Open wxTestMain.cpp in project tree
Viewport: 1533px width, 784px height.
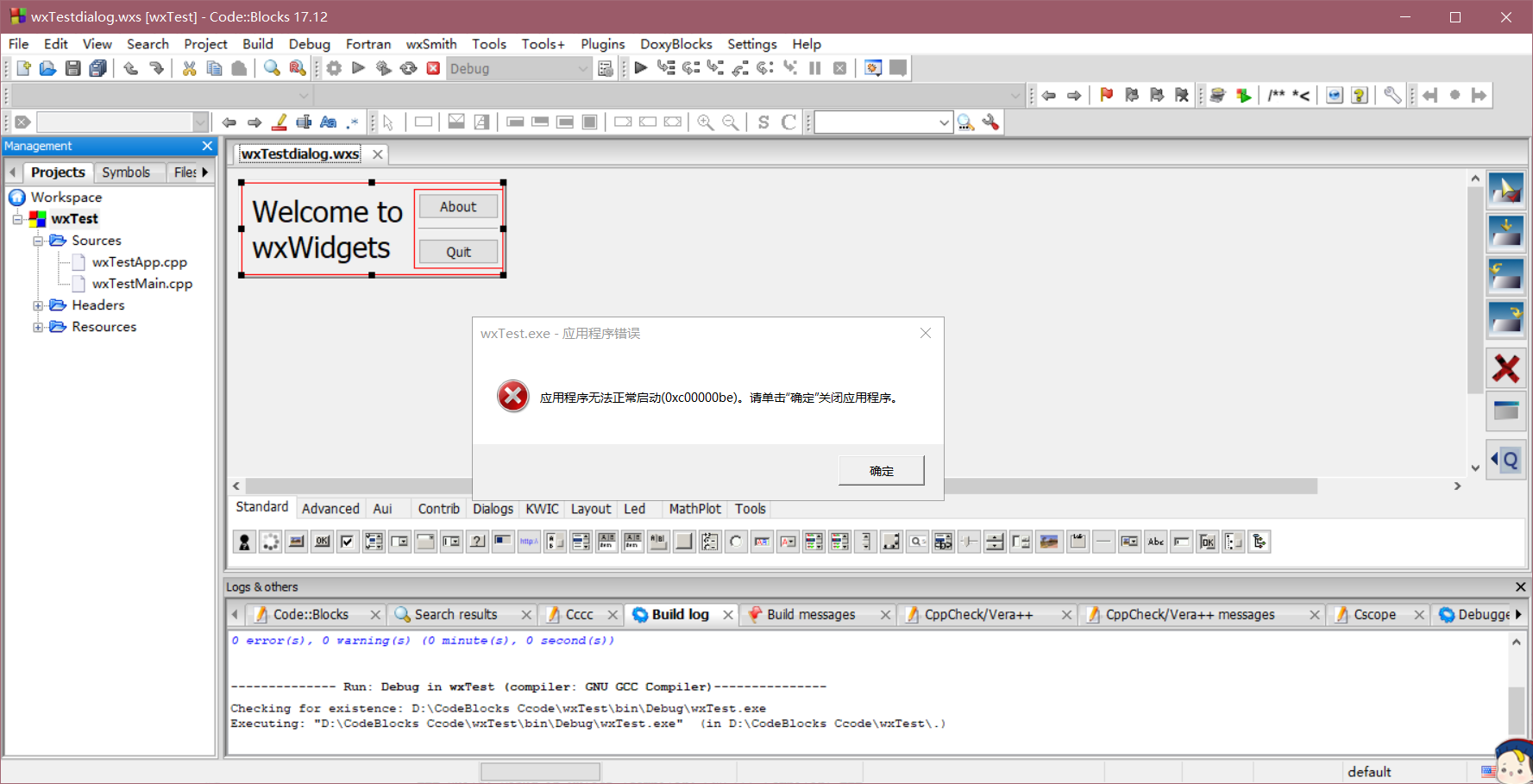tap(142, 284)
